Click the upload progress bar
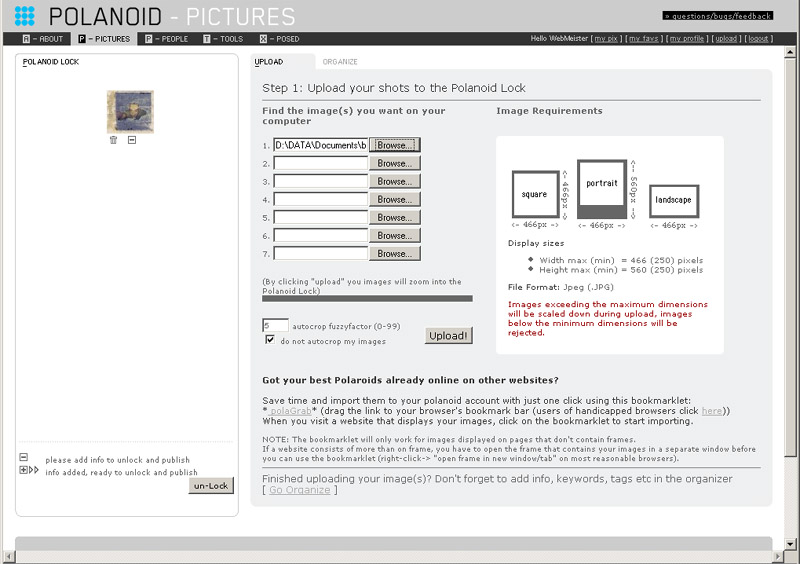800x564 pixels. tap(367, 299)
